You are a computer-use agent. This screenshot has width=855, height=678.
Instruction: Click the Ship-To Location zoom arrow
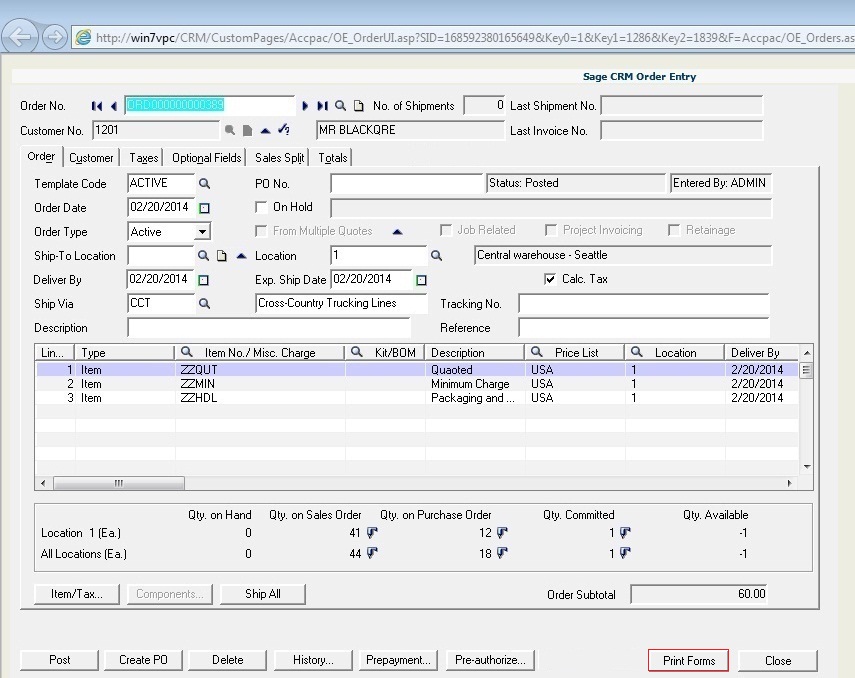241,256
